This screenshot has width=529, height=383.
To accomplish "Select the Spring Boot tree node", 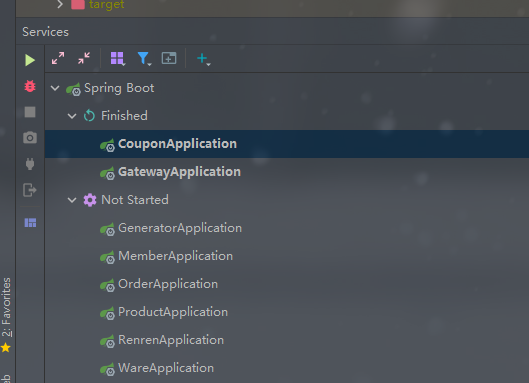I will click(119, 88).
